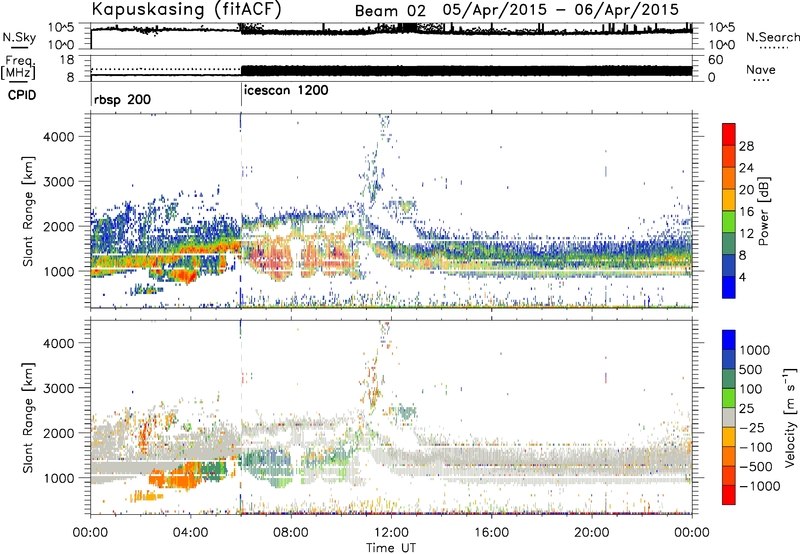The width and height of the screenshot is (800, 554).
Task: Click the plot title 'Kapuskasing (fitACF)'
Action: click(x=186, y=10)
